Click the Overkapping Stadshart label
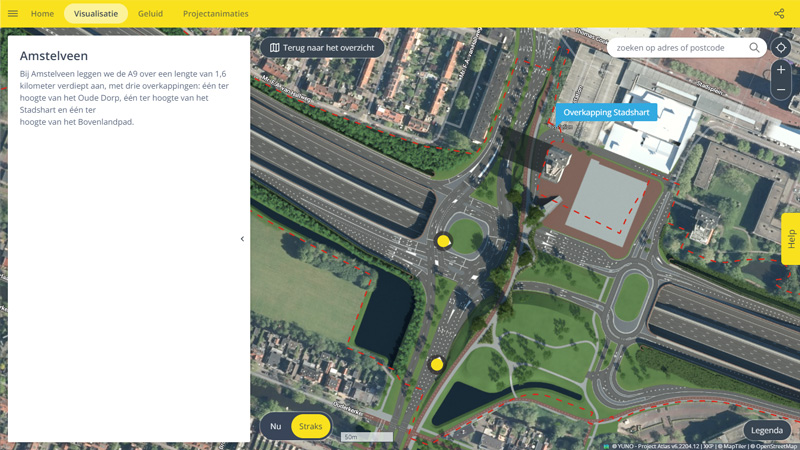The height and width of the screenshot is (450, 800). (606, 113)
